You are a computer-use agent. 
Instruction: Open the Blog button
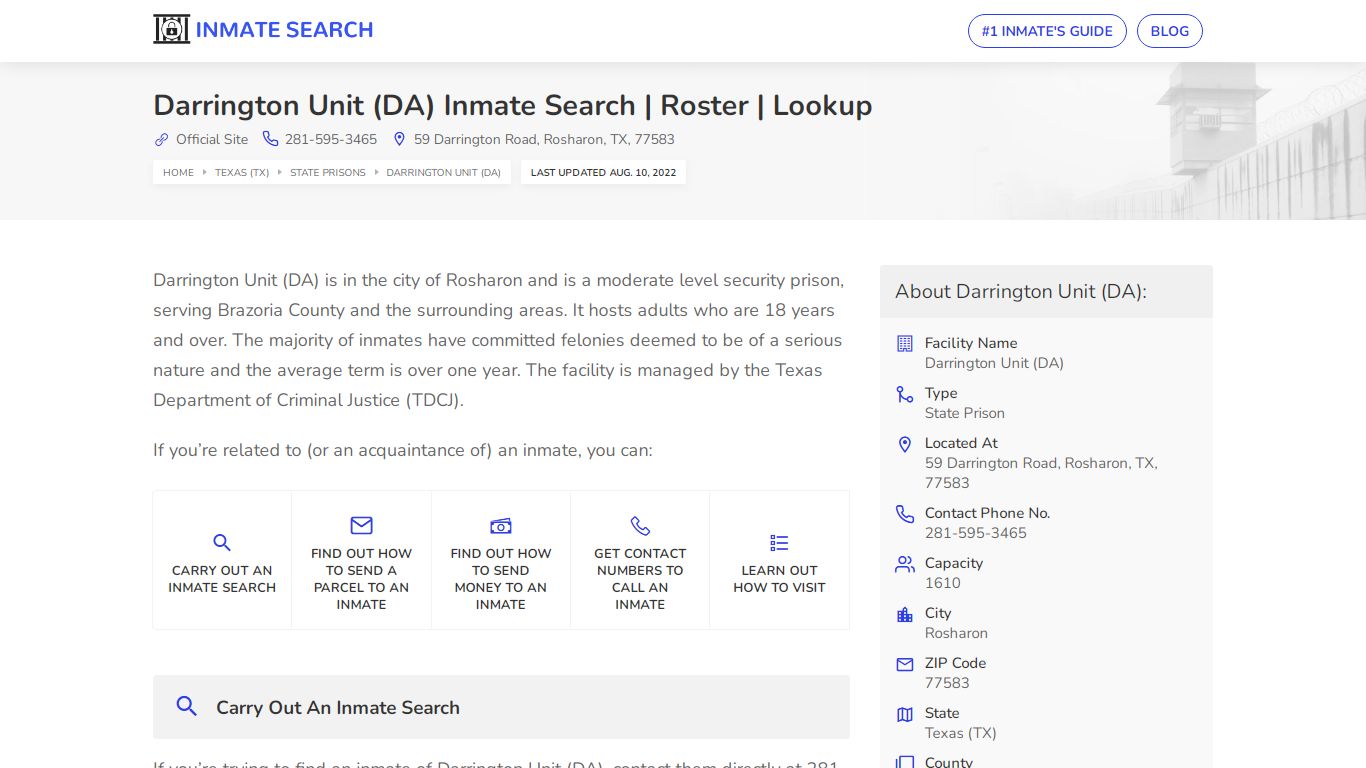click(1170, 31)
